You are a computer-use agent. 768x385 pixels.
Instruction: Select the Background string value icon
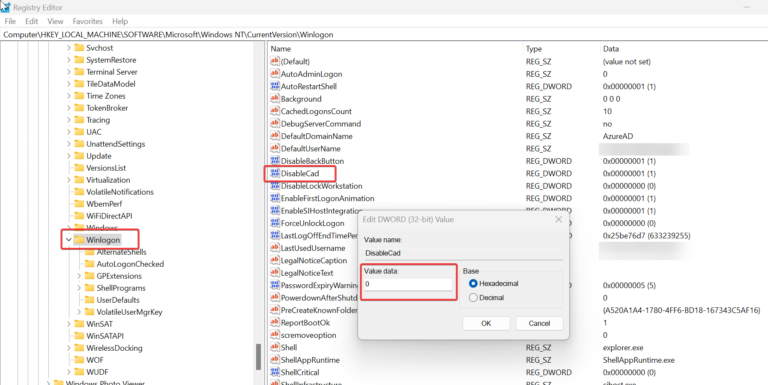275,99
